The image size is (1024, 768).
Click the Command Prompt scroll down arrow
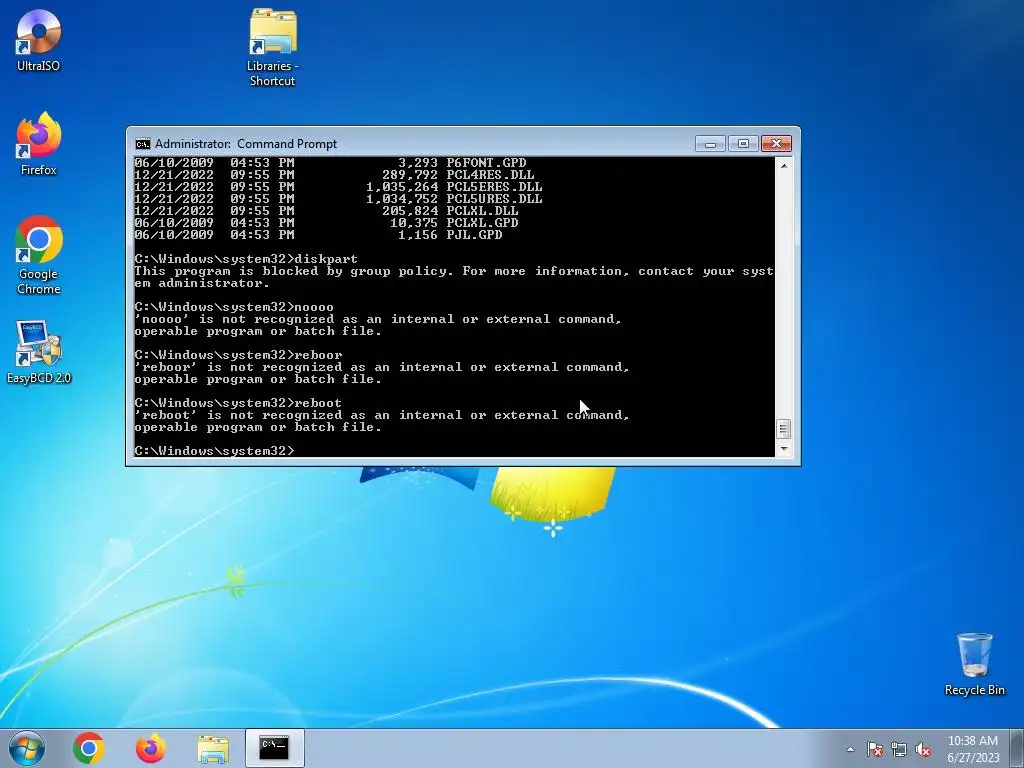[x=784, y=449]
